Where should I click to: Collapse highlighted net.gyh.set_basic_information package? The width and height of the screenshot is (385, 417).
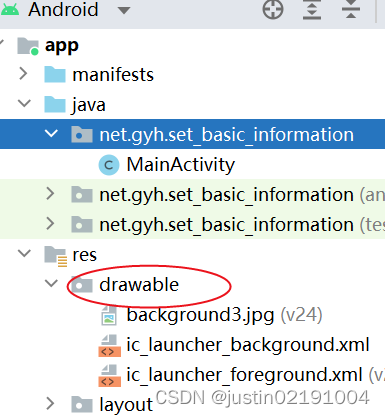pos(51,134)
